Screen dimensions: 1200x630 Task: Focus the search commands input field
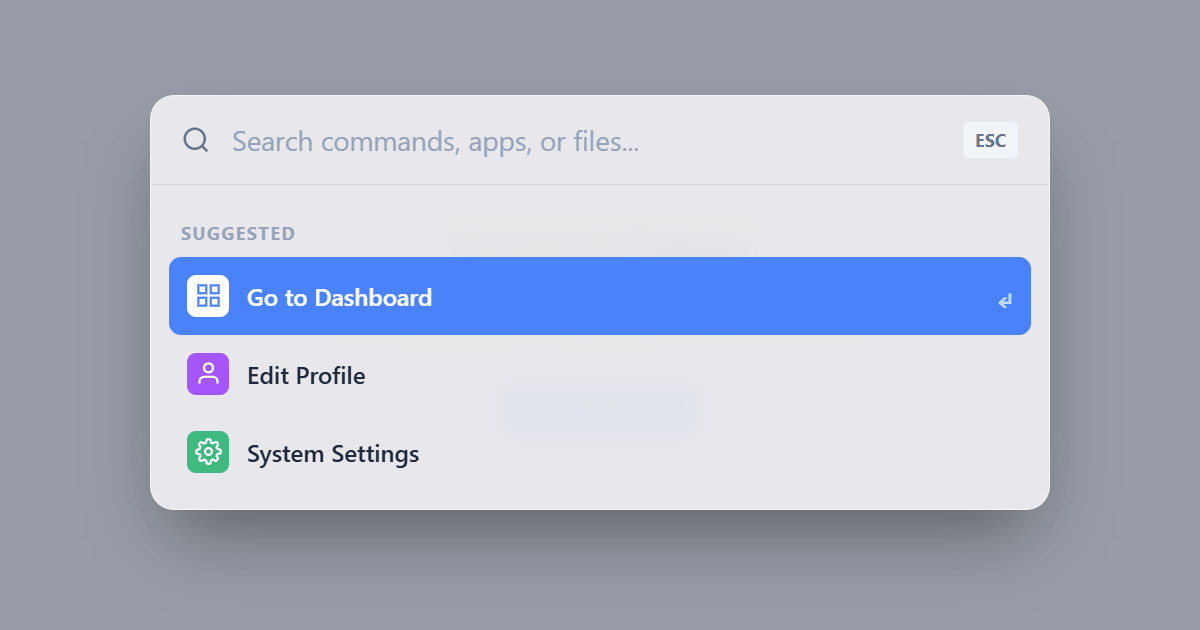[590, 141]
